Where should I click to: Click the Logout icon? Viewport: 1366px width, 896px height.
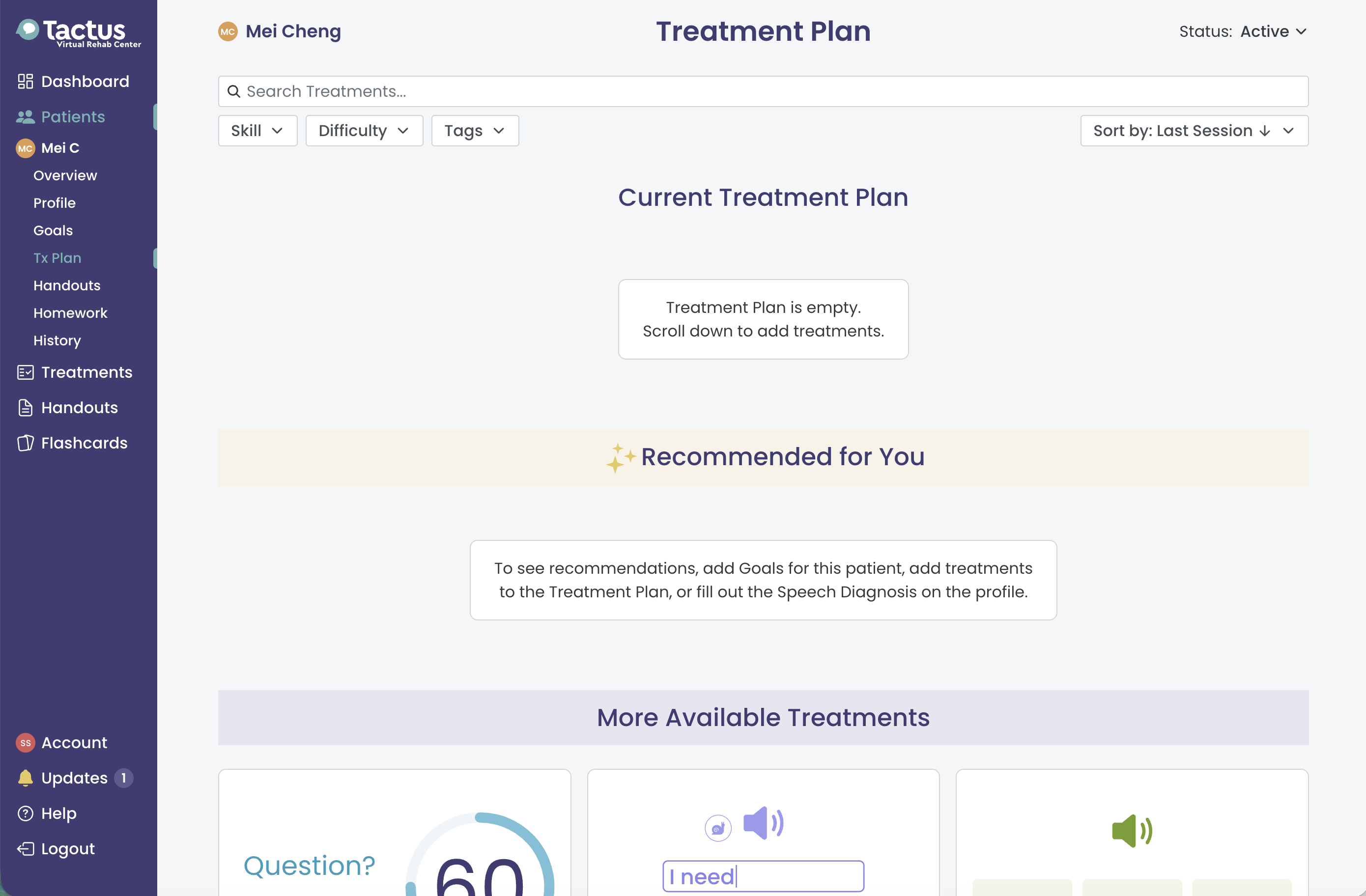[x=25, y=849]
